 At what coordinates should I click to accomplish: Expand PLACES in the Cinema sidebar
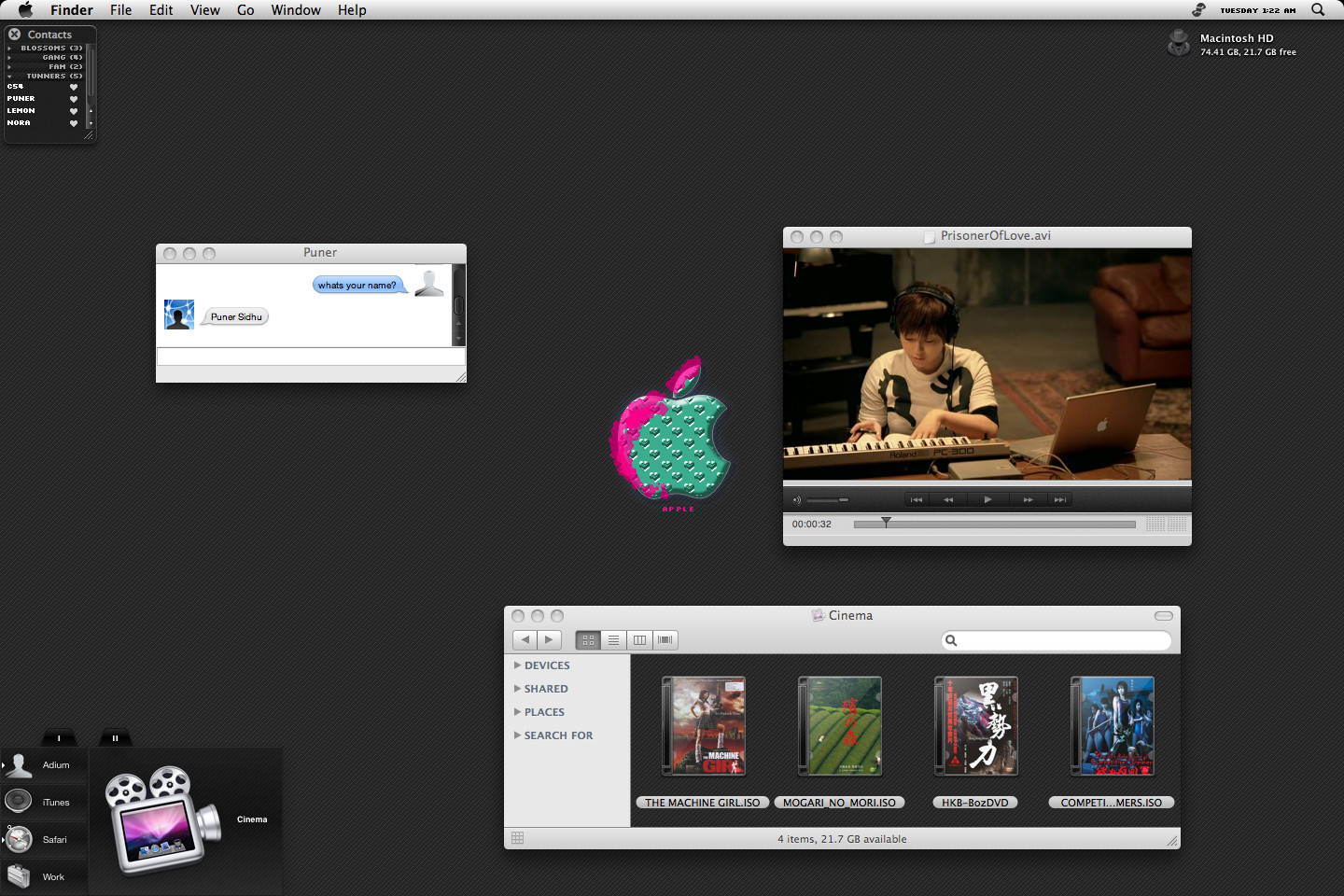517,712
